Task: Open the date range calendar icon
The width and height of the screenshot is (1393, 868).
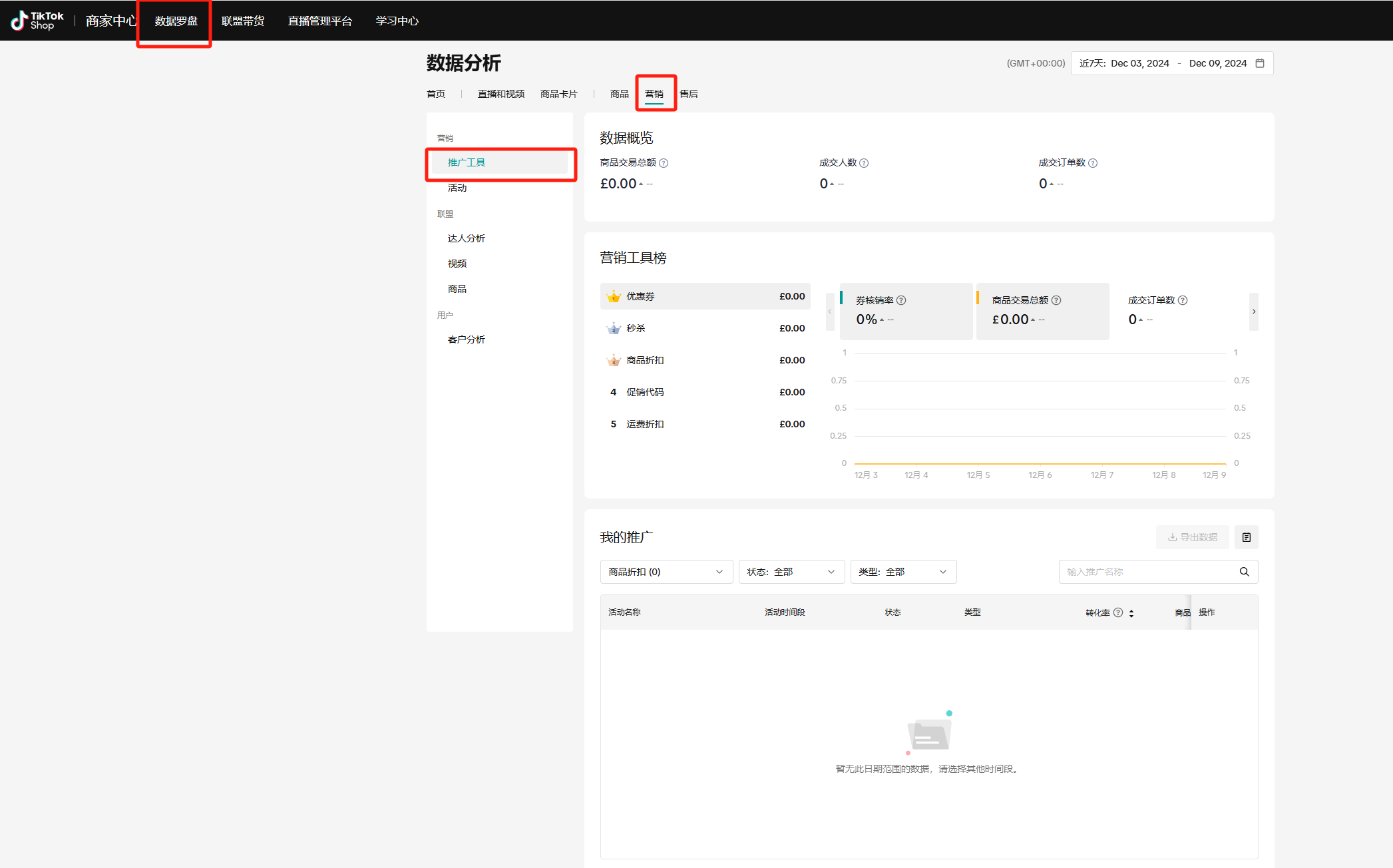Action: point(1260,63)
